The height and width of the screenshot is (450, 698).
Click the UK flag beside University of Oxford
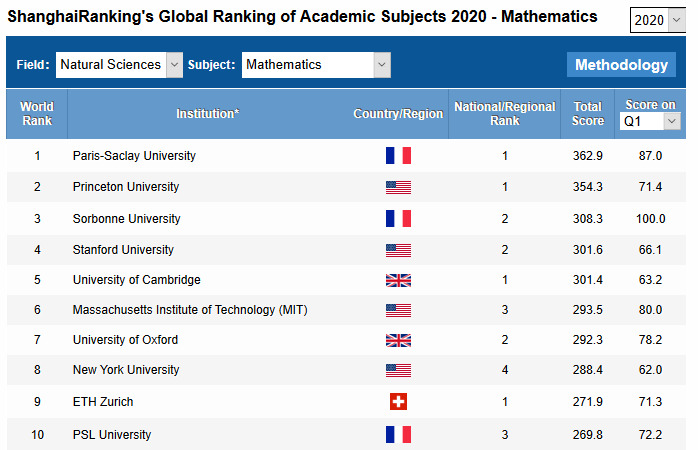pyautogui.click(x=398, y=340)
